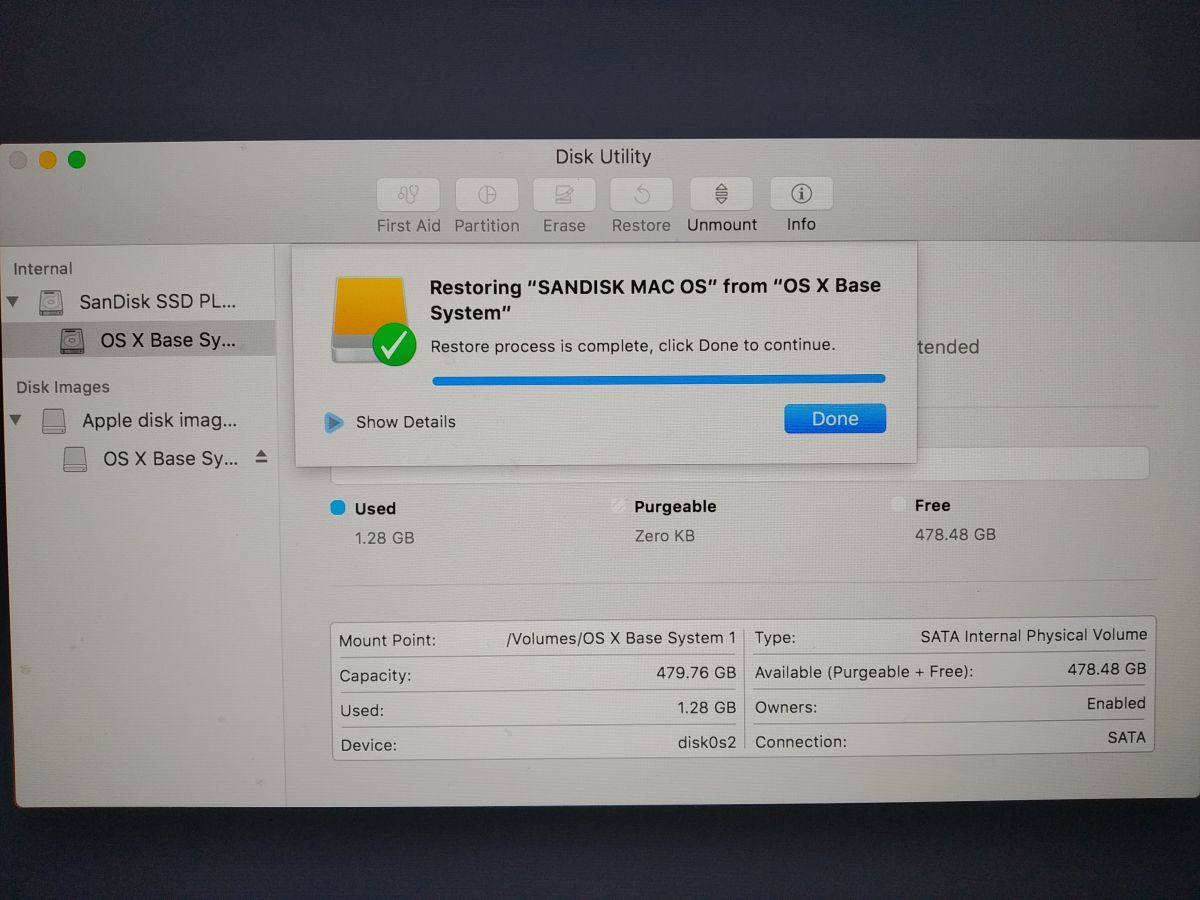Select OS X Base Sy... under Disk Images
This screenshot has width=1200, height=900.
[x=171, y=458]
